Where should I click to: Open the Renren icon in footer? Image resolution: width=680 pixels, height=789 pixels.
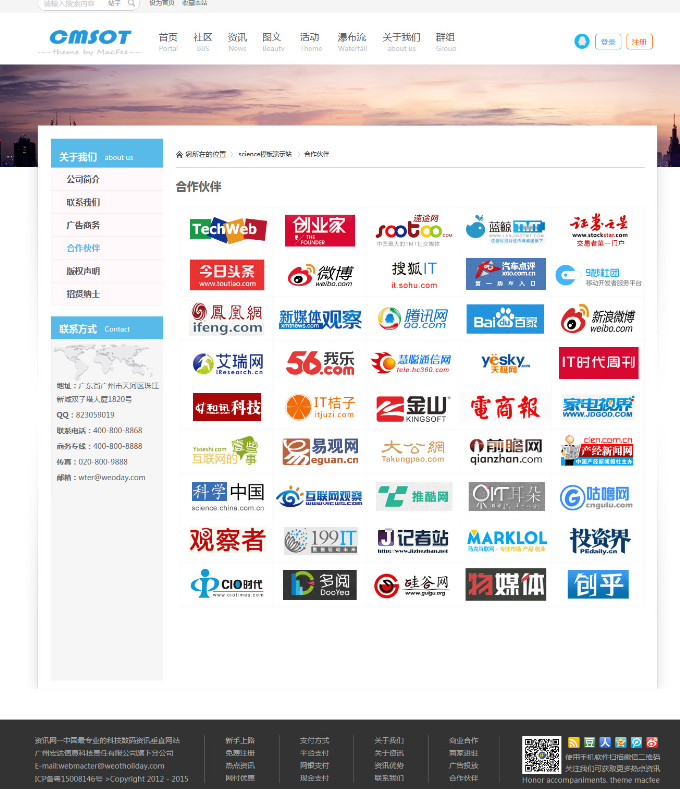[605, 742]
